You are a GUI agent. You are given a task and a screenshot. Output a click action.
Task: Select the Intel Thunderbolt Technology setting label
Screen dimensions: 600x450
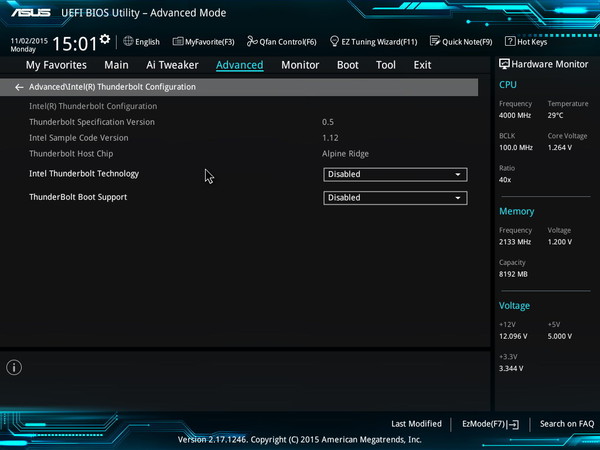pos(84,174)
